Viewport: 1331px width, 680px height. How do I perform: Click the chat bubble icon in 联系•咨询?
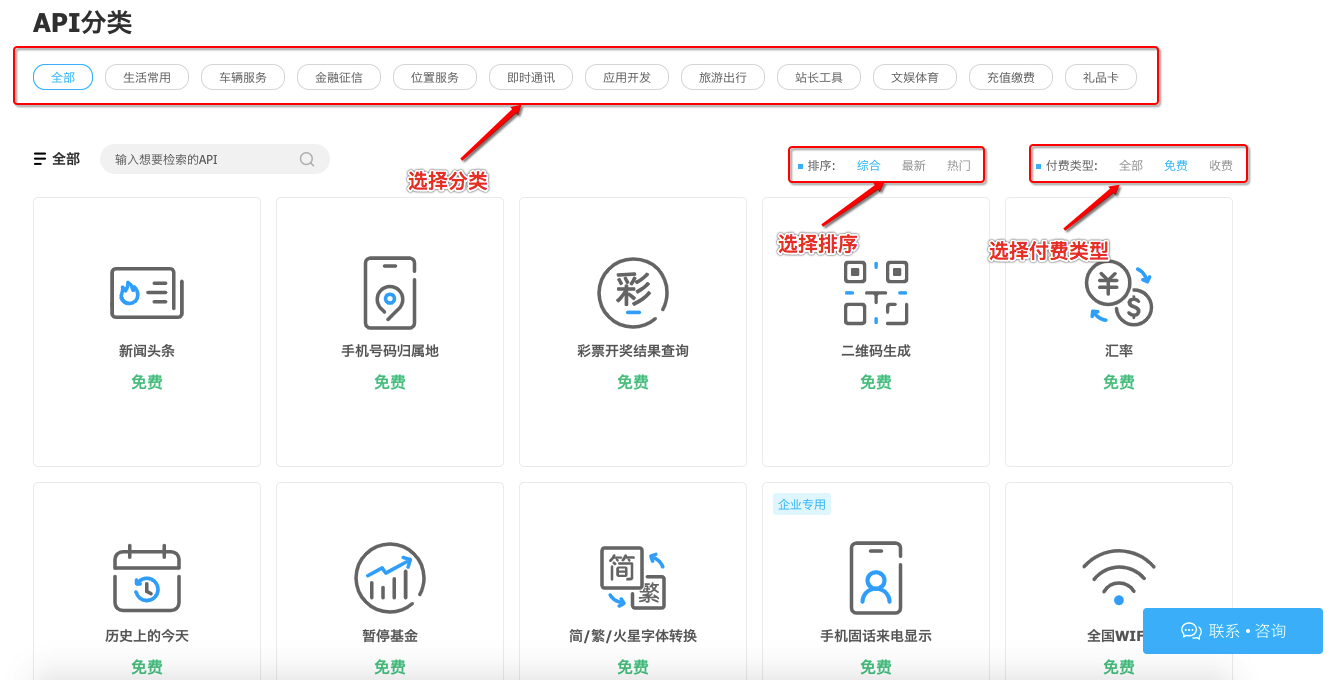(1191, 631)
